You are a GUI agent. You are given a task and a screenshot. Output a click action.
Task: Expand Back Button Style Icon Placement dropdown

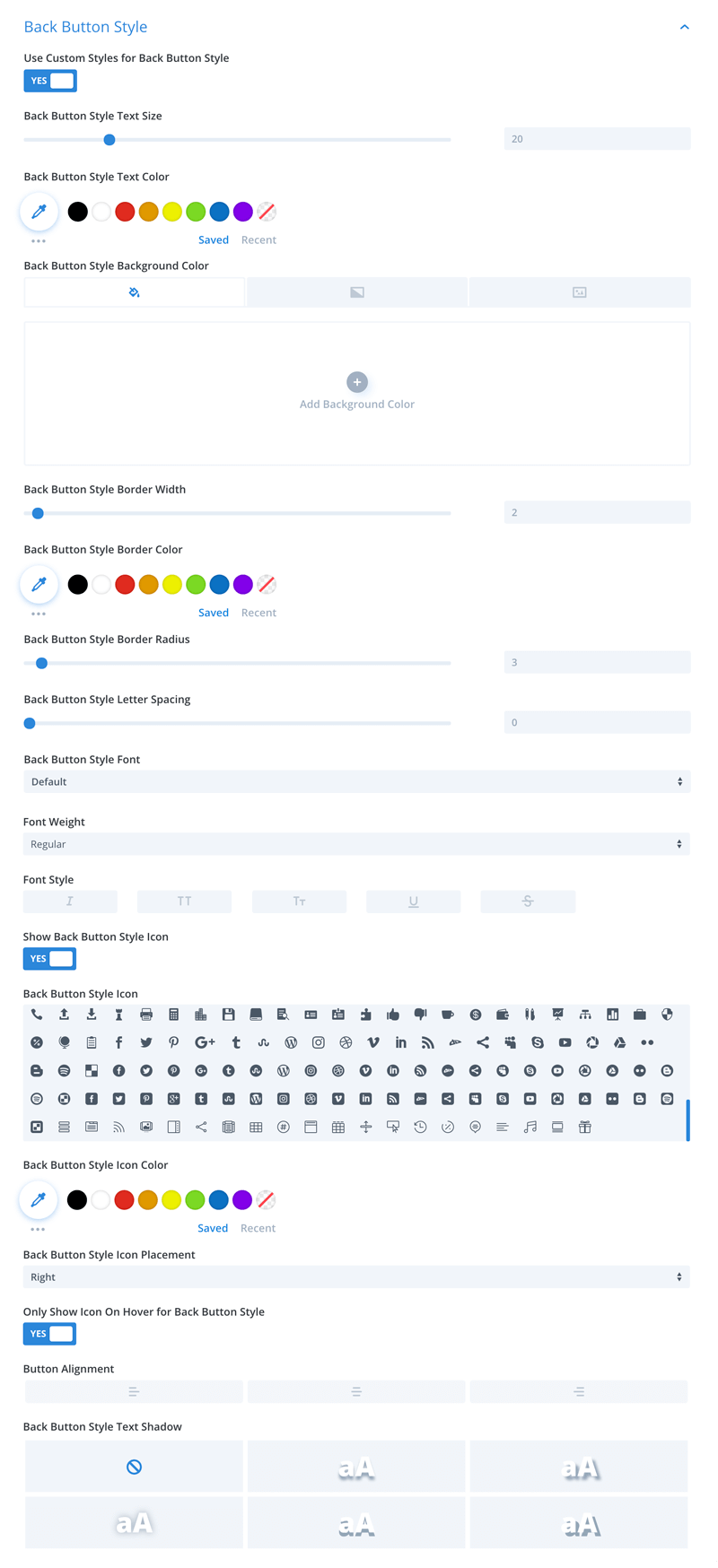click(356, 1277)
